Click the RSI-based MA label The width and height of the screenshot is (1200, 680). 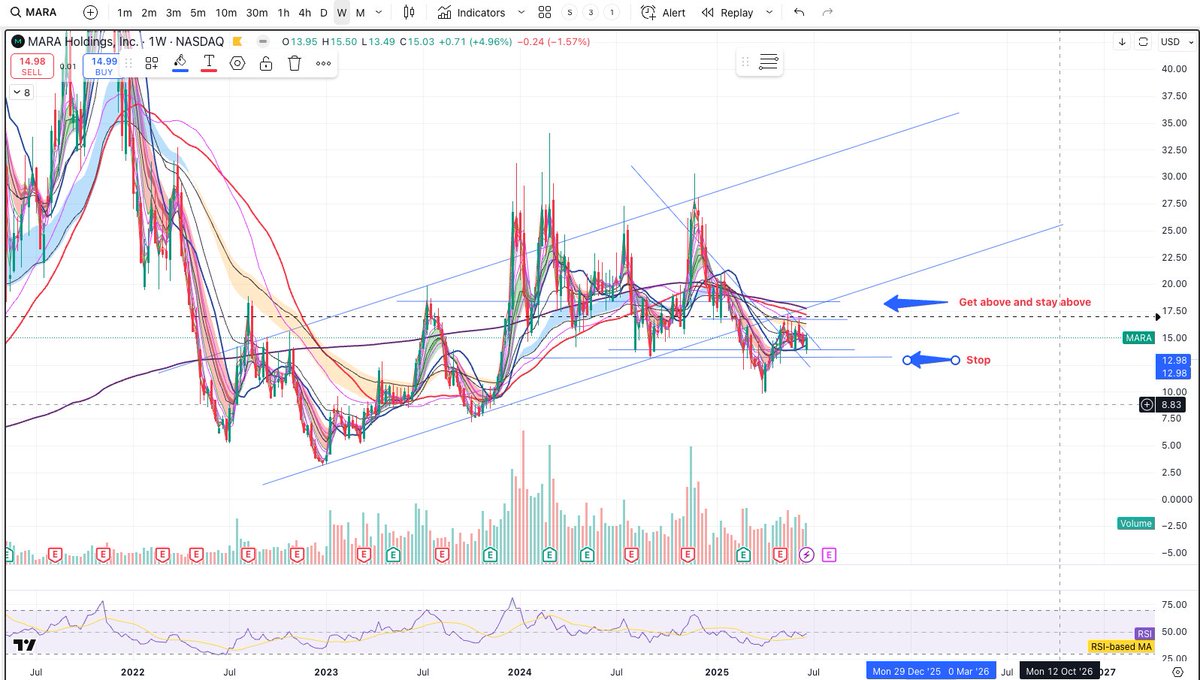pos(1120,648)
